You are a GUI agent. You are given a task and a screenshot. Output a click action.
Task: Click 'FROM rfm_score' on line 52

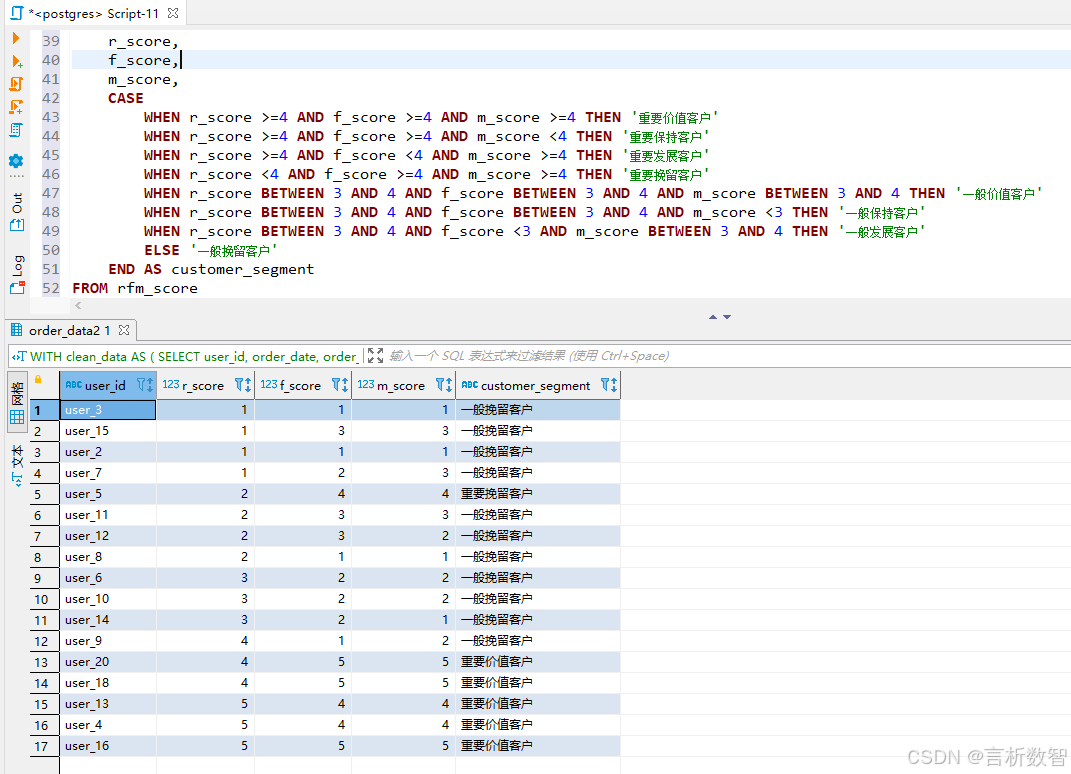pos(135,288)
